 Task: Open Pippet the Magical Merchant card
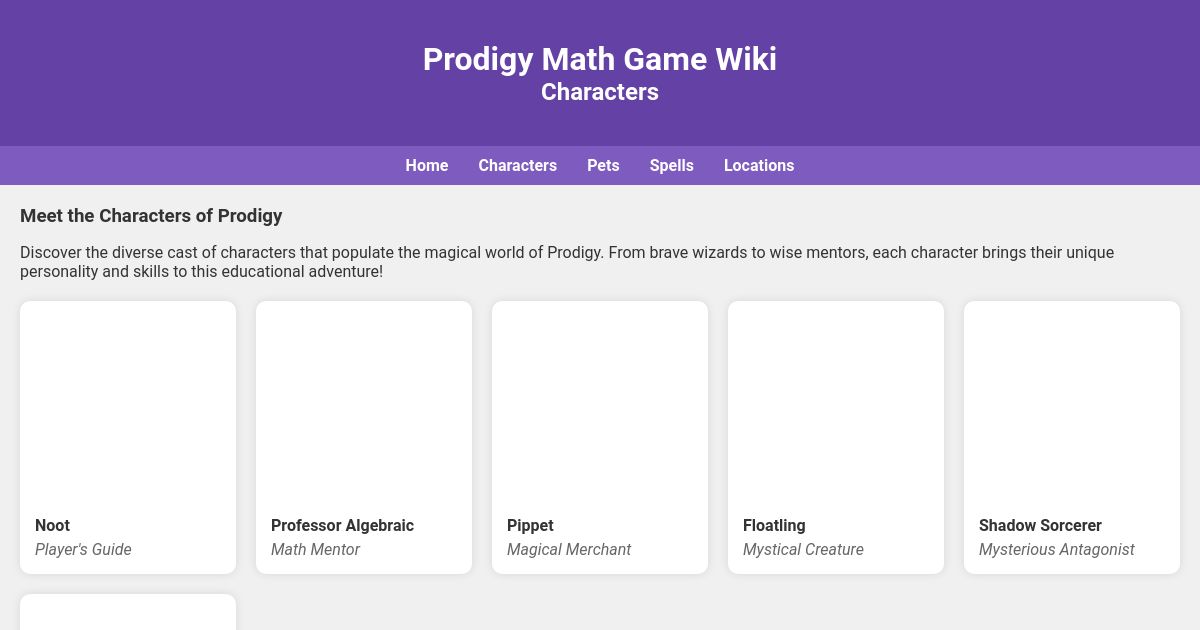pyautogui.click(x=600, y=437)
